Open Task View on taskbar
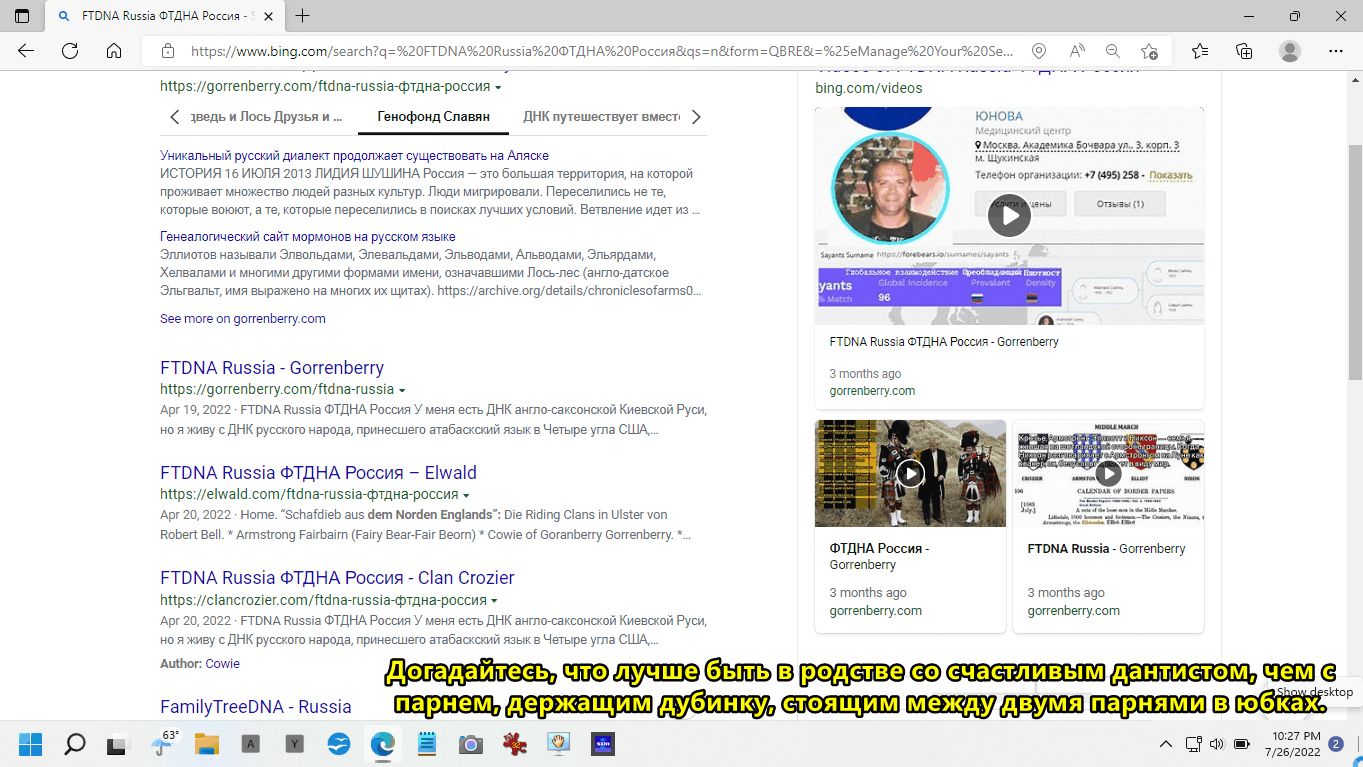The width and height of the screenshot is (1363, 767). 118,744
